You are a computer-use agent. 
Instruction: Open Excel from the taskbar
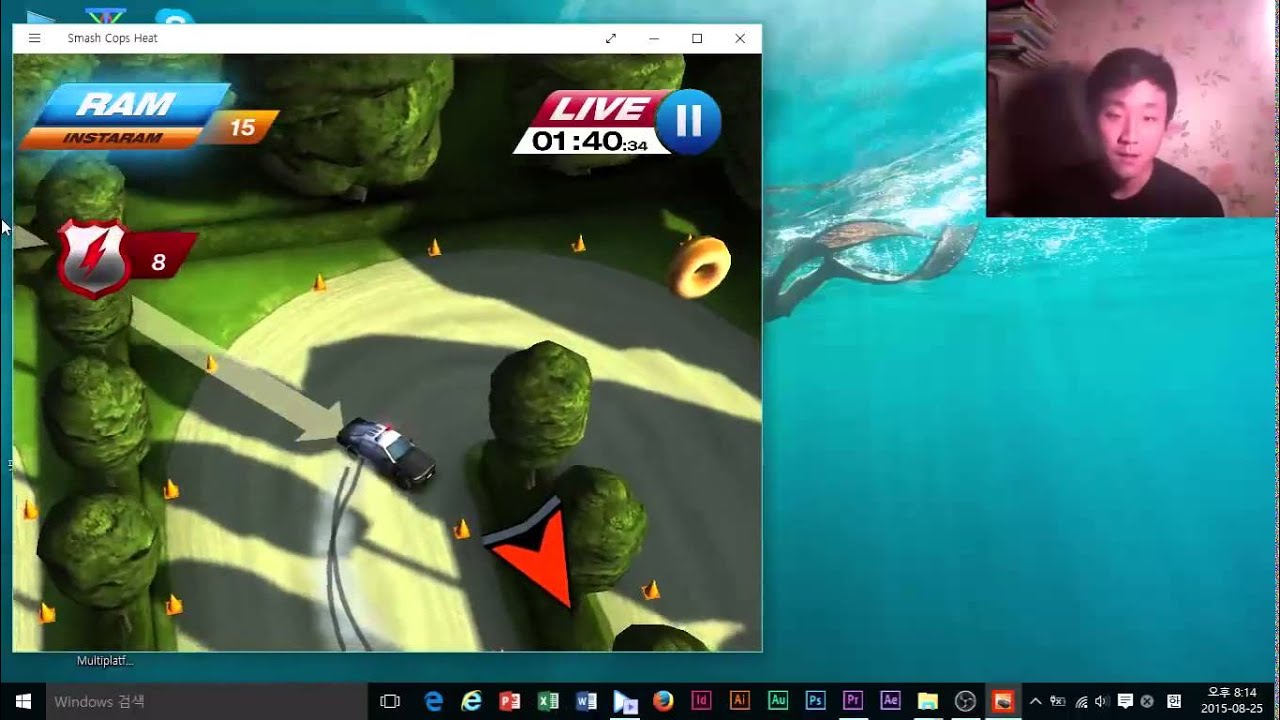pos(548,701)
